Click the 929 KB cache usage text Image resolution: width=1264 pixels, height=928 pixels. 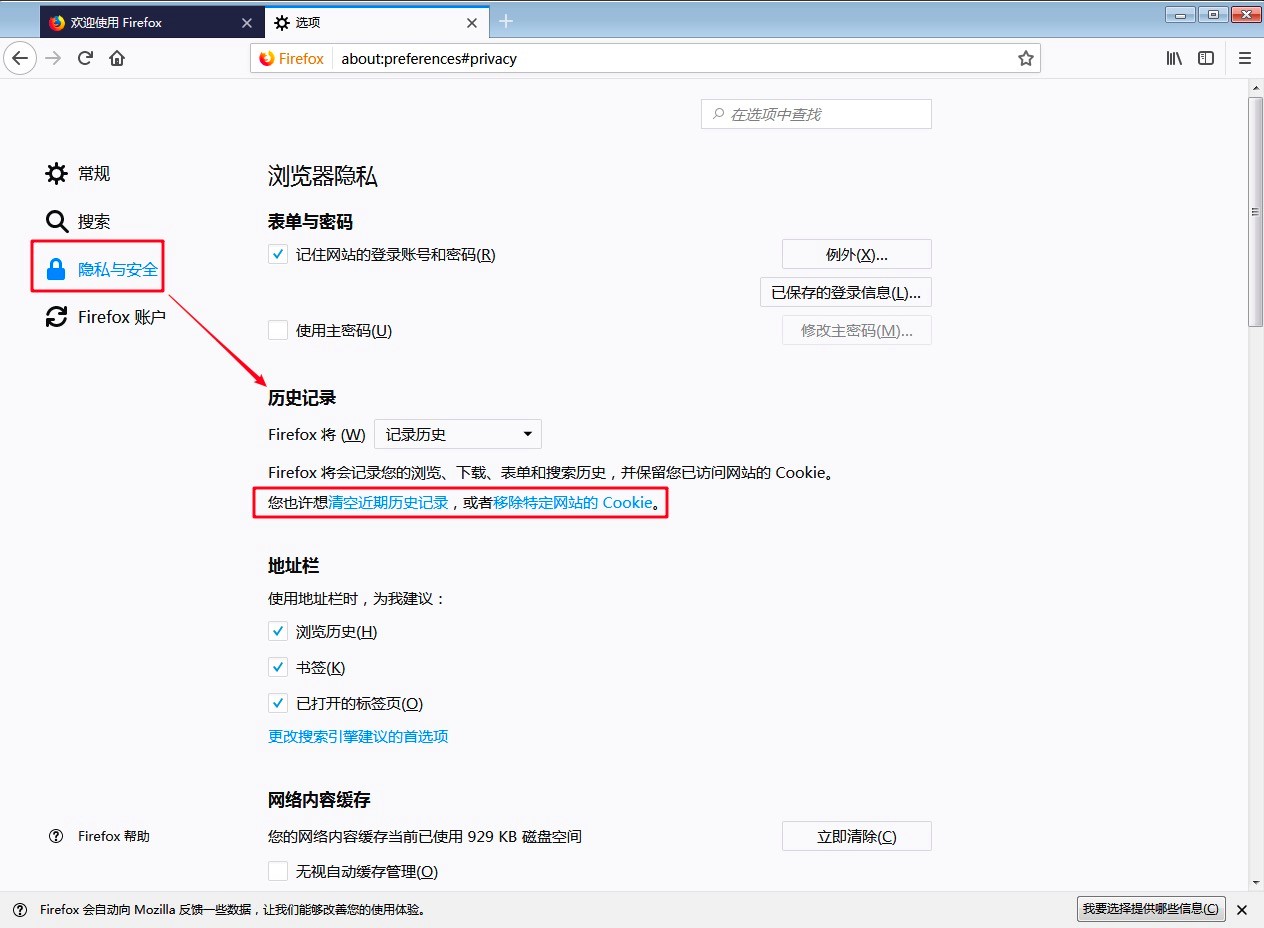pos(425,836)
